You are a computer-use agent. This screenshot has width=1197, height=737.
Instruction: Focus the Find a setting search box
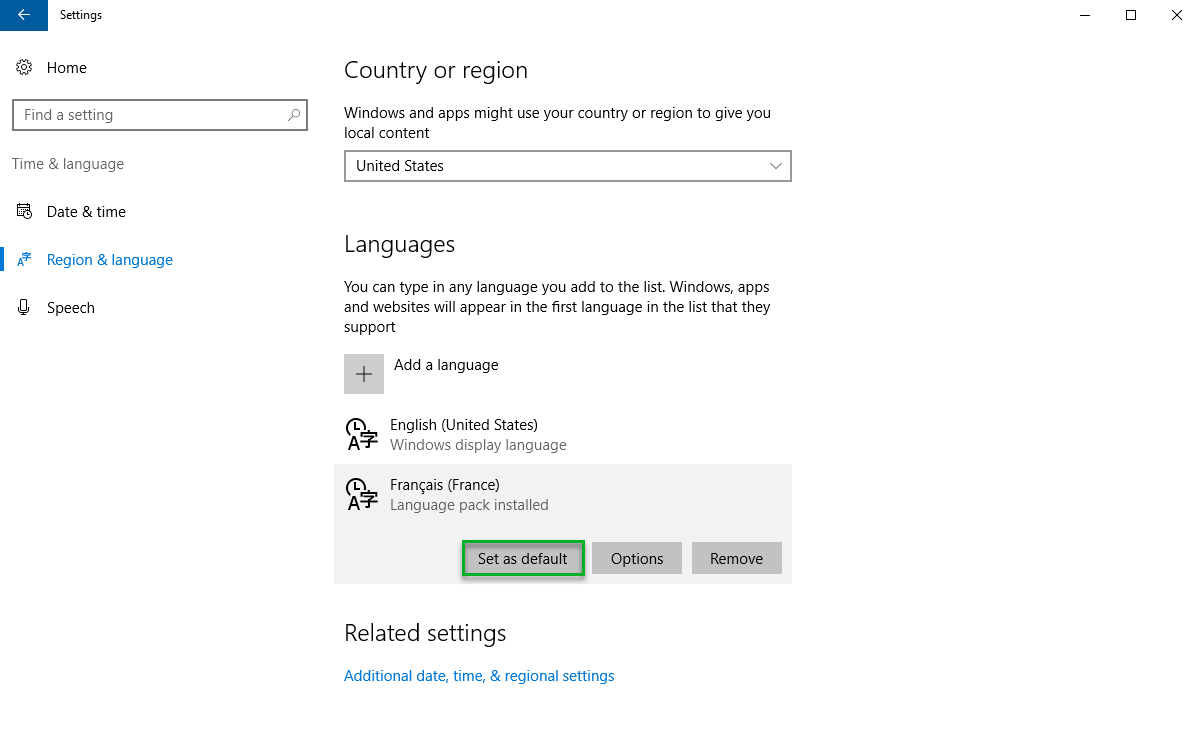pos(160,115)
